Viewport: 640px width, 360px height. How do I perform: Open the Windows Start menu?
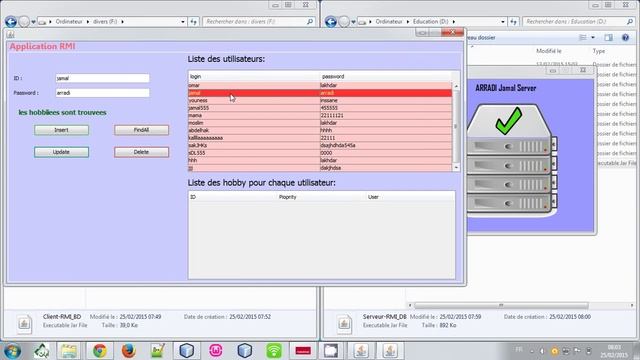tap(12, 351)
